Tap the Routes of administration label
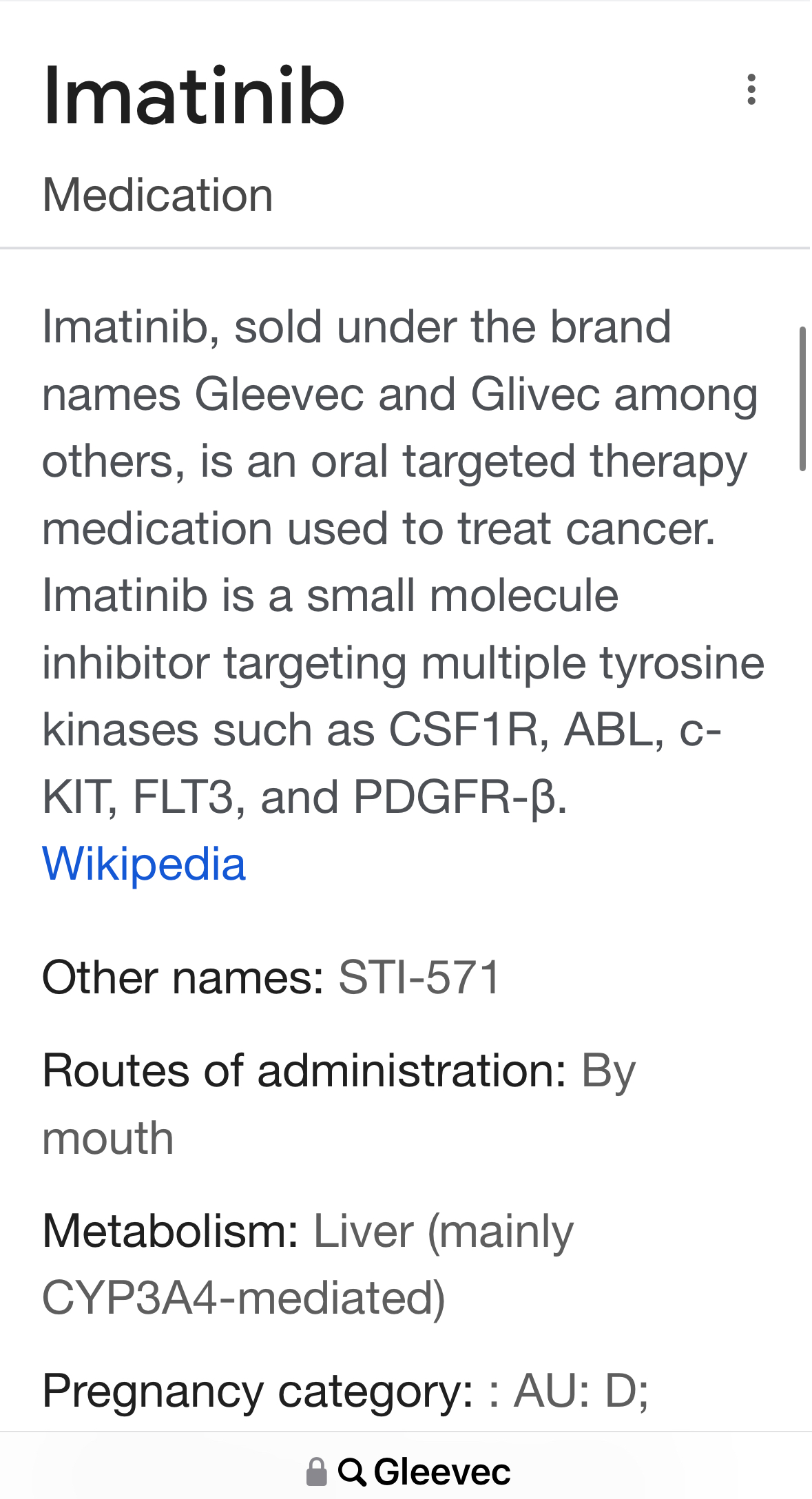This screenshot has width=812, height=1499. (304, 1071)
